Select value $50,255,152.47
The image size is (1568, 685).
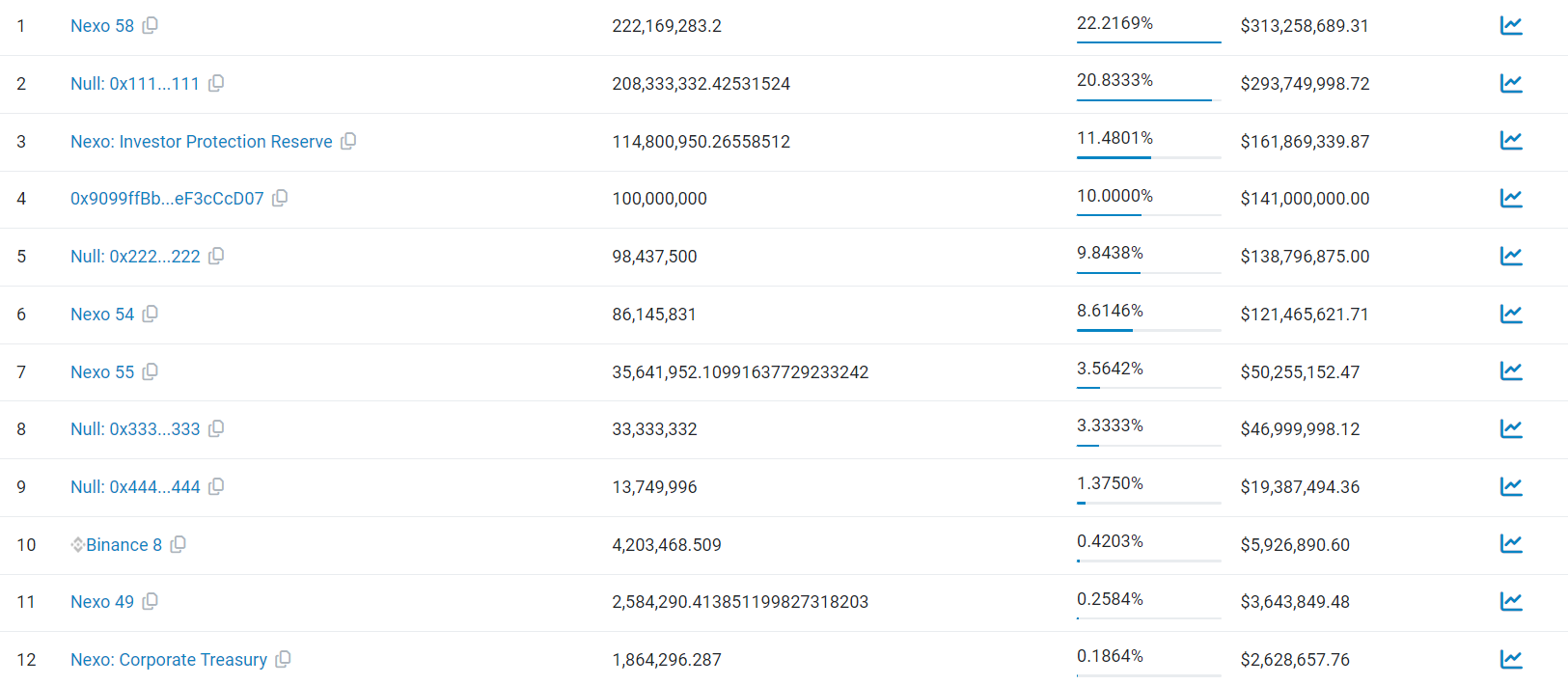pyautogui.click(x=1300, y=372)
